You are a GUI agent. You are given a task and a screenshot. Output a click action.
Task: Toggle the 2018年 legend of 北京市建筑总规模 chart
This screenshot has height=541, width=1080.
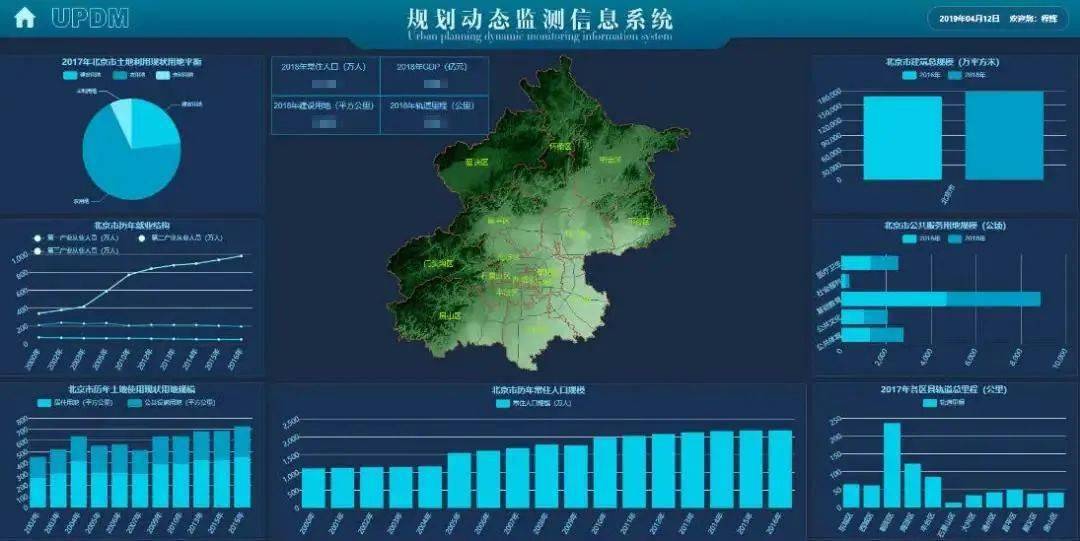click(x=967, y=74)
